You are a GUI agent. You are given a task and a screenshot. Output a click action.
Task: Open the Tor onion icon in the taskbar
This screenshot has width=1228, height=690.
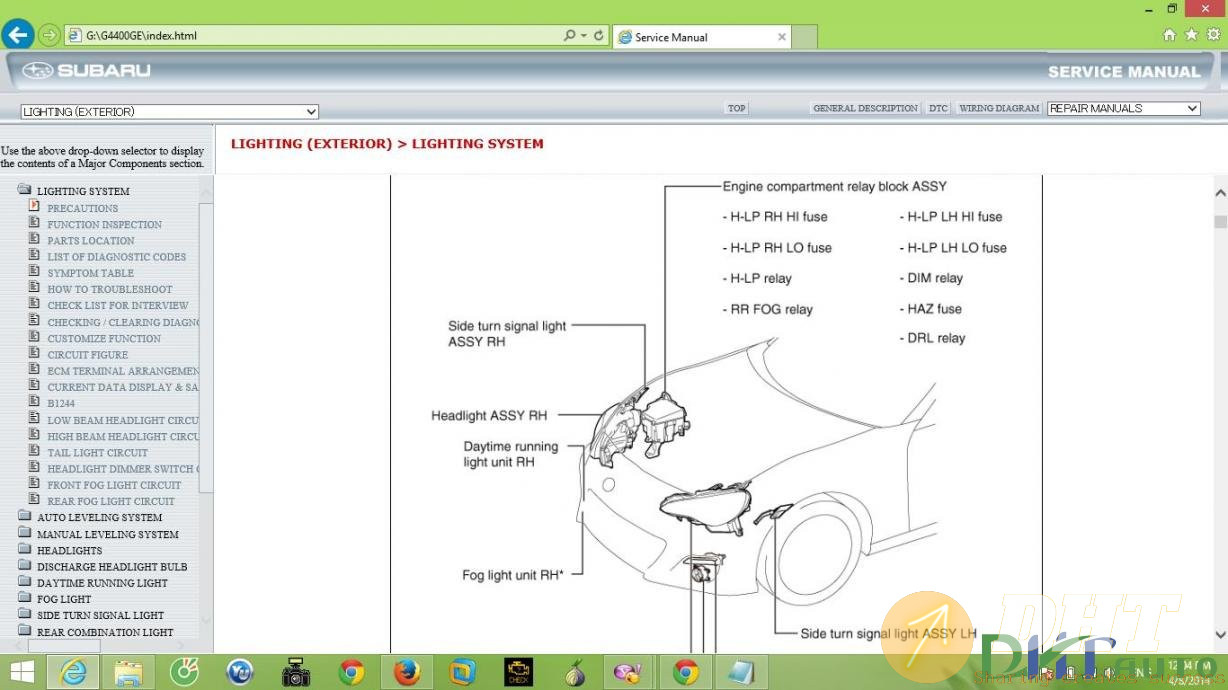(574, 672)
